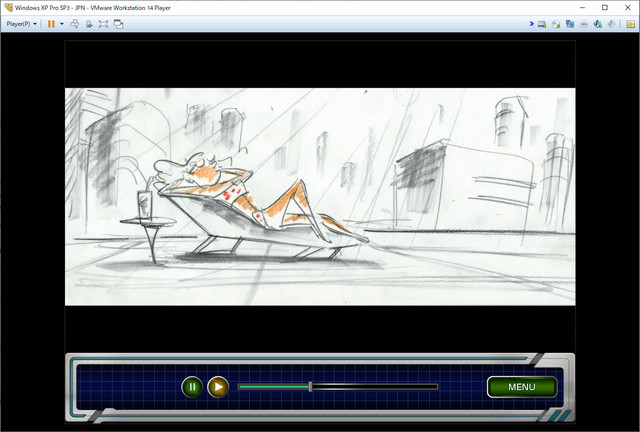Click the printer device icon

584,24
